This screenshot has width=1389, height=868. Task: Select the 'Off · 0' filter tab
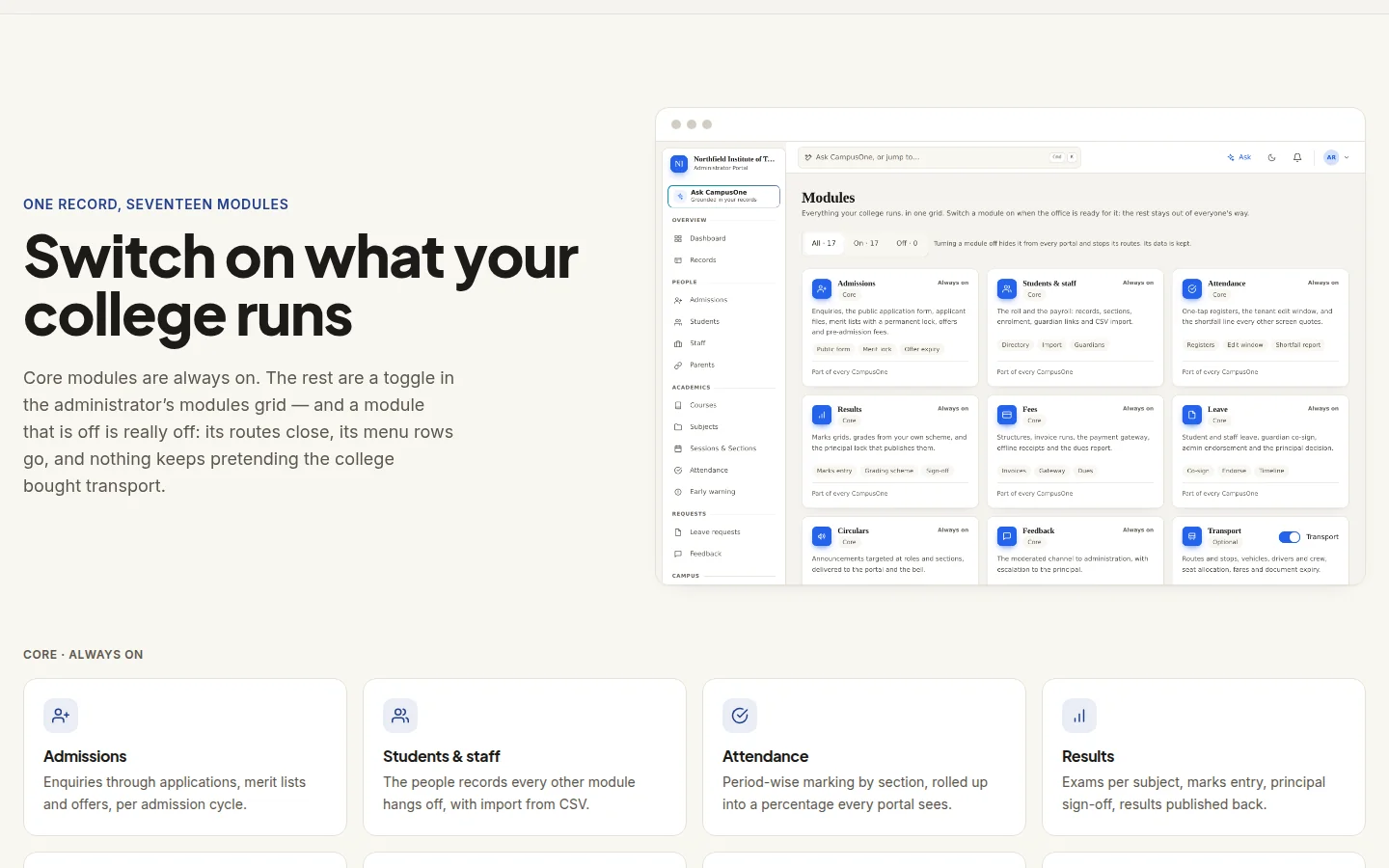click(x=907, y=243)
